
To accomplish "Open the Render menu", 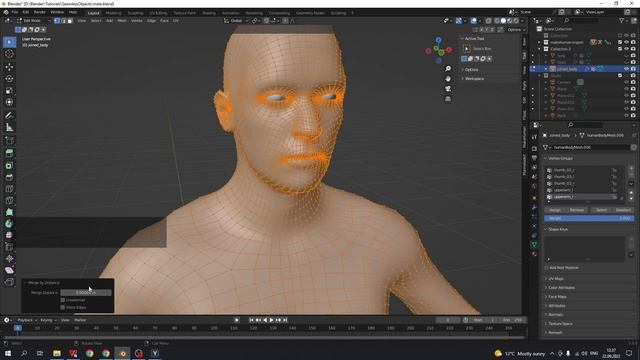I will click(x=40, y=12).
